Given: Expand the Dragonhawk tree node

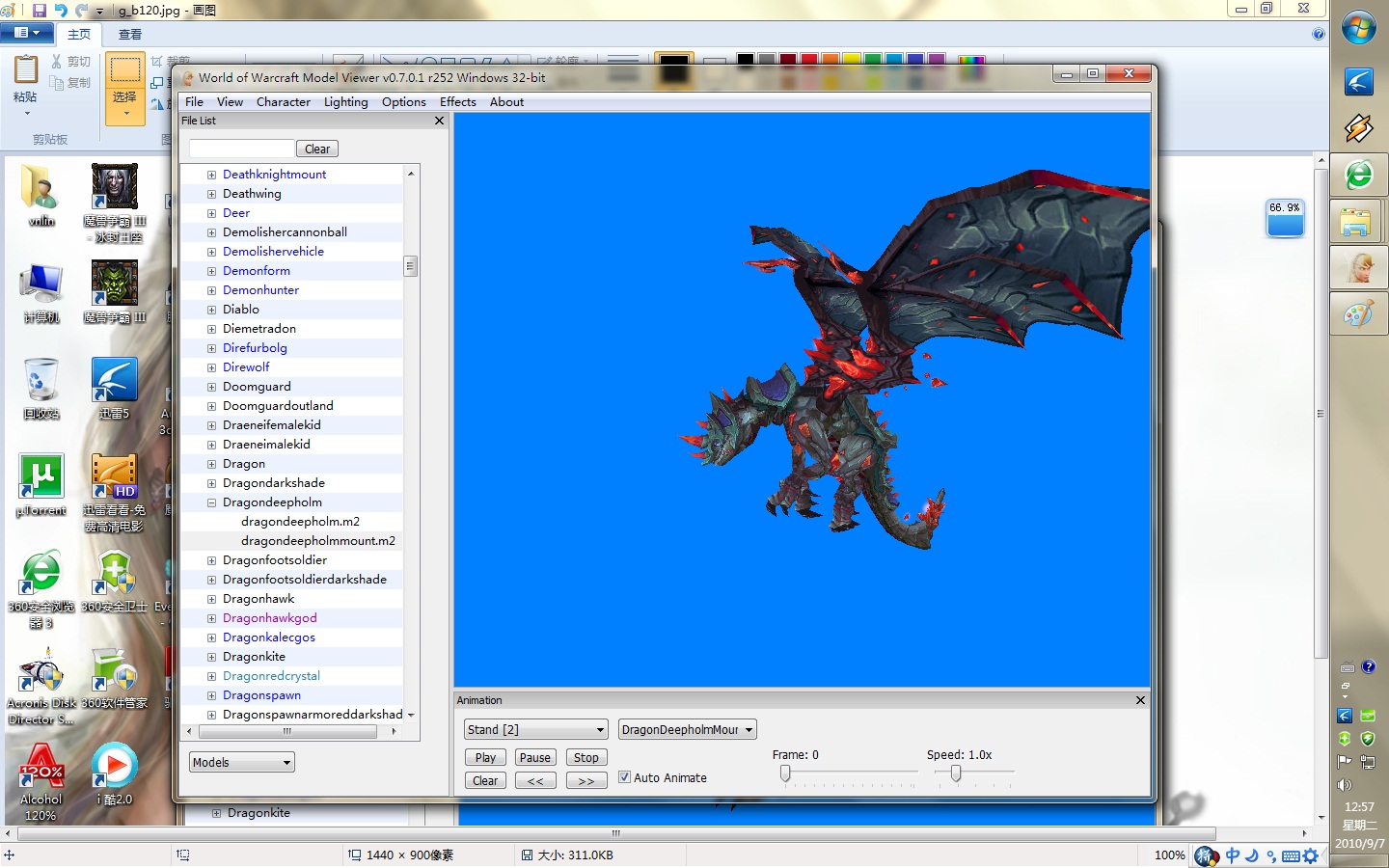Looking at the screenshot, I should 211,599.
